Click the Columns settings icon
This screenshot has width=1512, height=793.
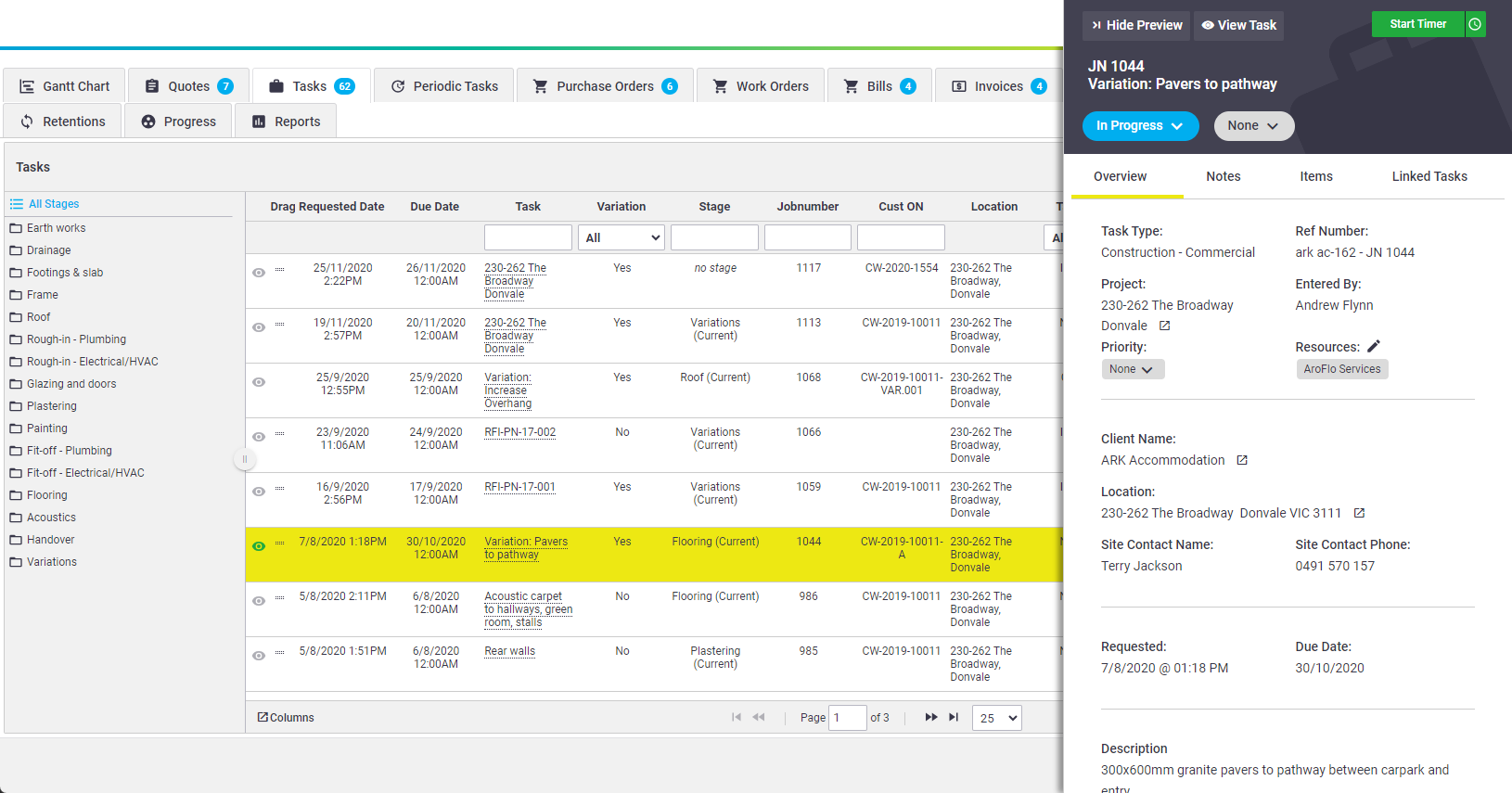pos(263,717)
